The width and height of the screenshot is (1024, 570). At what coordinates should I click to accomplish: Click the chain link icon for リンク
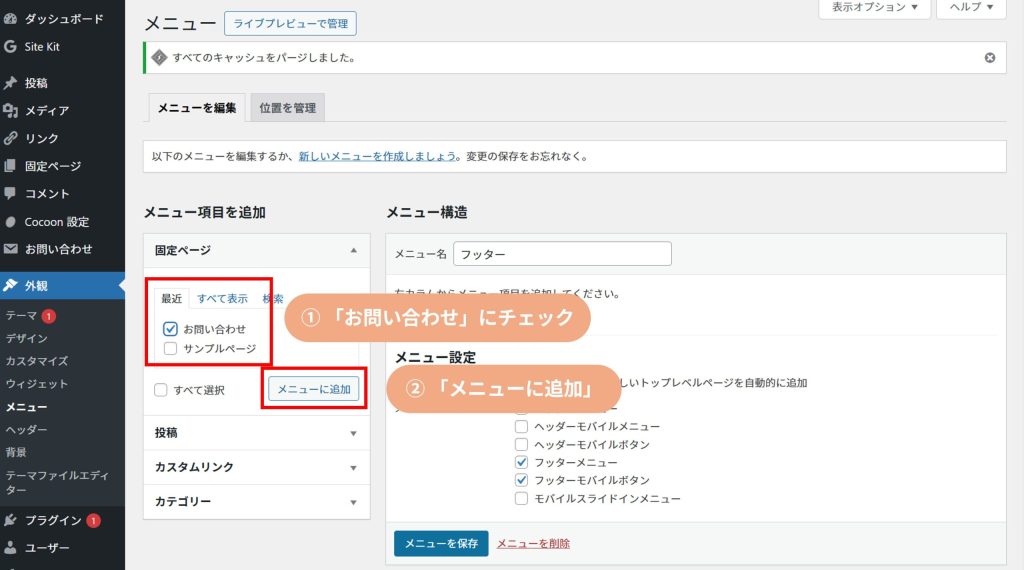tap(10, 138)
